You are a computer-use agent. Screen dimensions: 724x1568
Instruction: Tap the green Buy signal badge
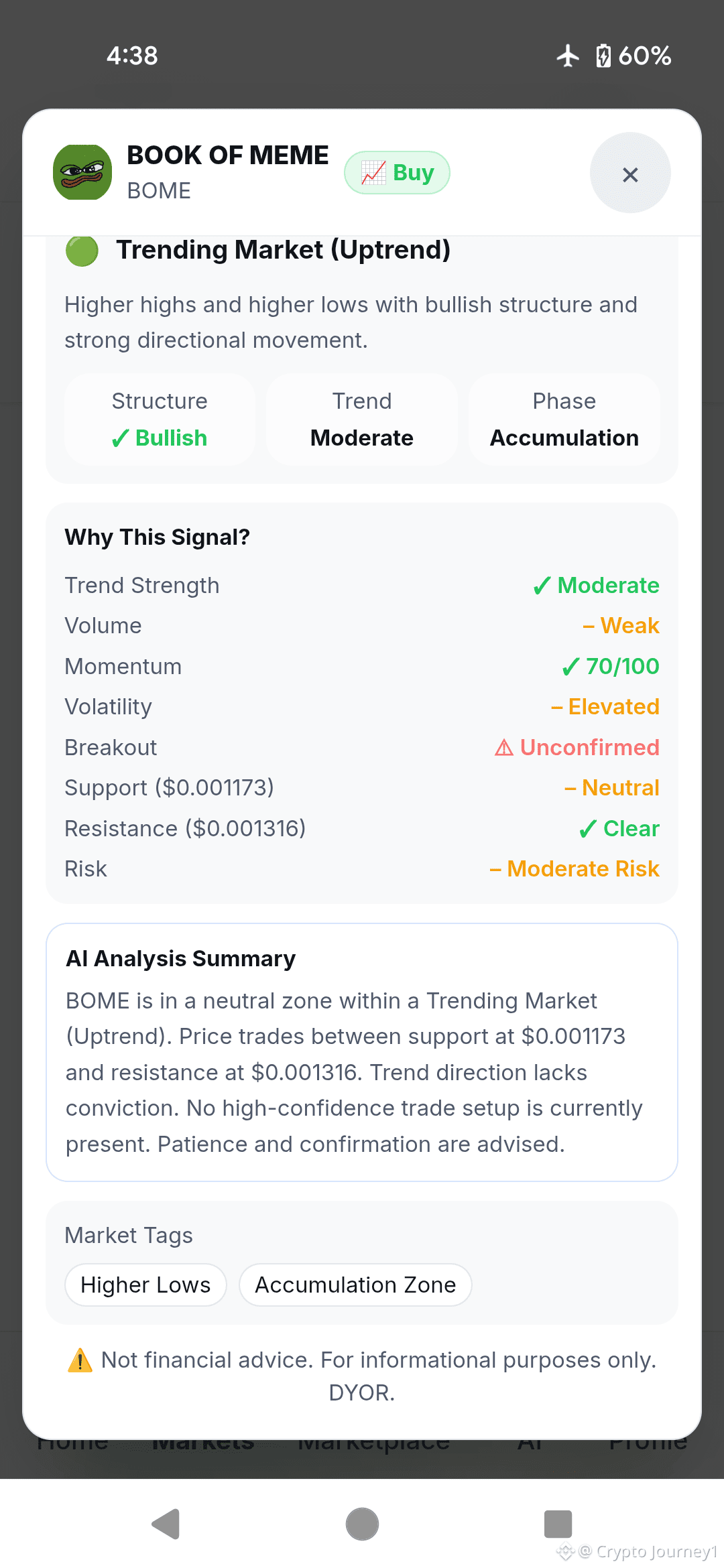pos(397,172)
